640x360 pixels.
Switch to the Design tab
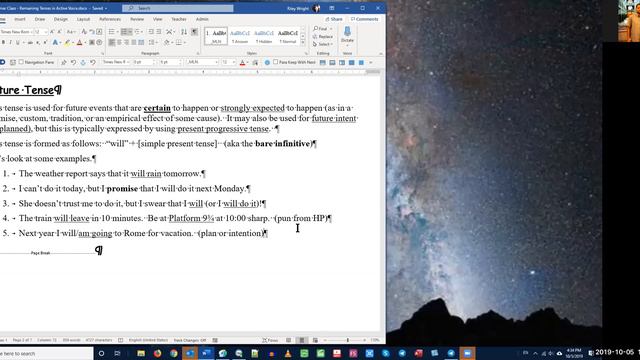point(61,19)
